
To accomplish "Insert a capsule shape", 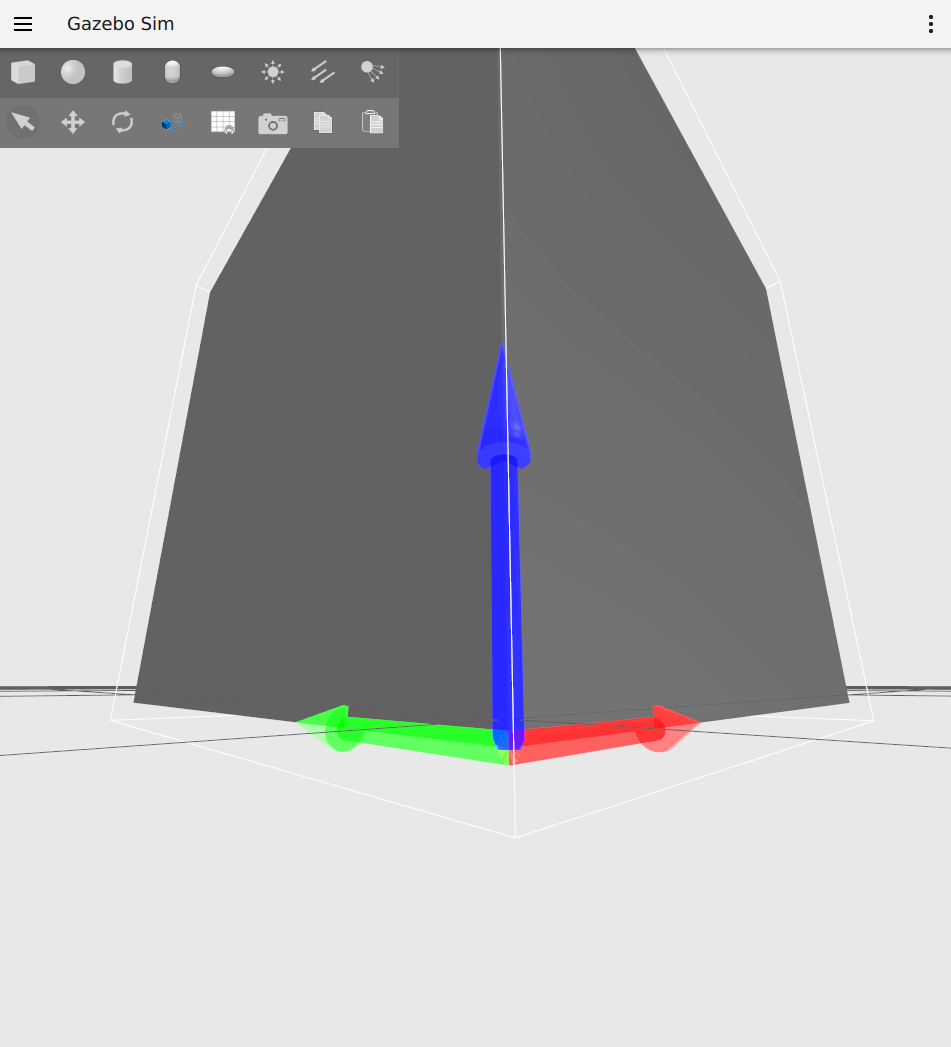I will 172,72.
